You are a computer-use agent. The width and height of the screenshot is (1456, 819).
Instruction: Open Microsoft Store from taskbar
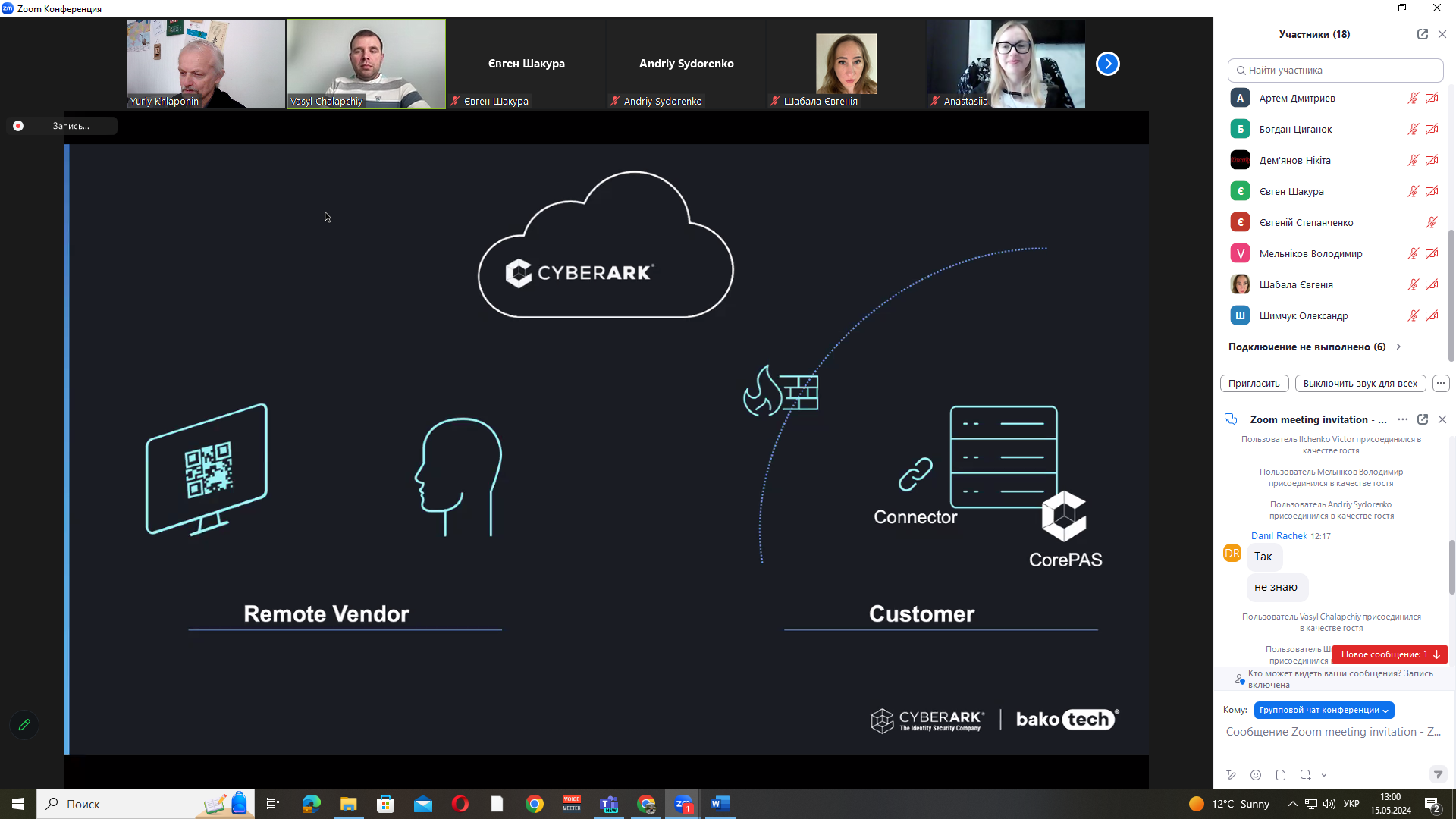point(385,804)
